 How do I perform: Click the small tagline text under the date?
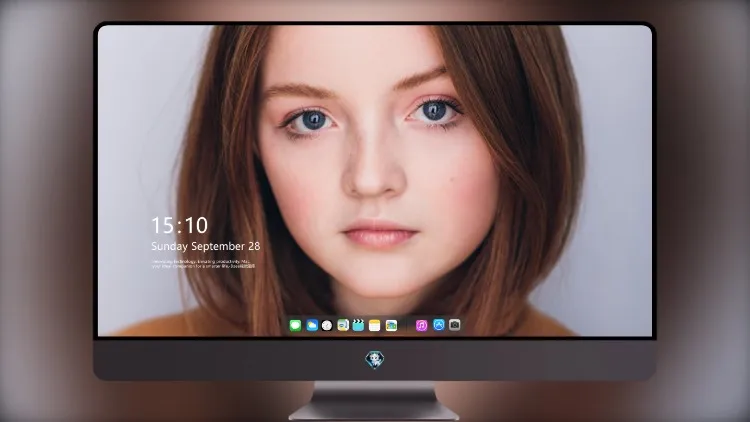click(203, 264)
